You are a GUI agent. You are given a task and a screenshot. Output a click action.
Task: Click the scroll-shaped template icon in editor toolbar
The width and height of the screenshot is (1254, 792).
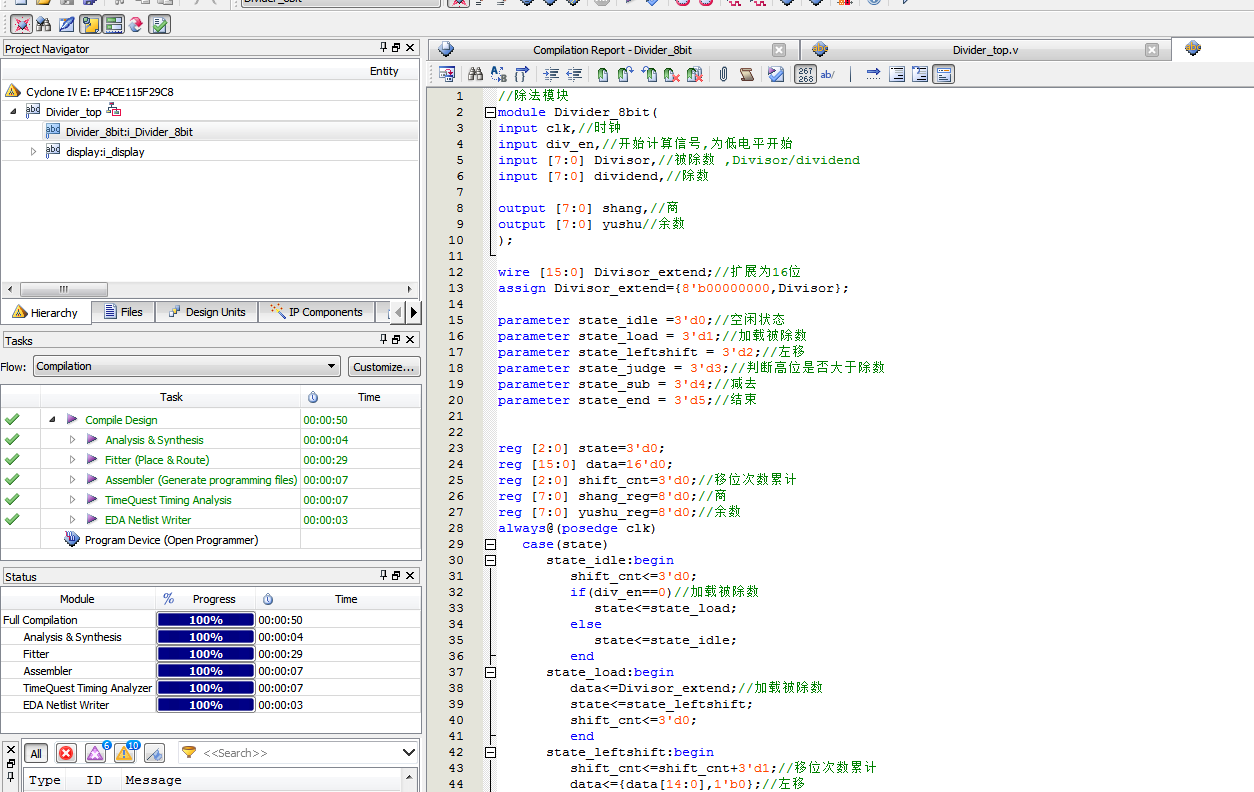point(747,74)
